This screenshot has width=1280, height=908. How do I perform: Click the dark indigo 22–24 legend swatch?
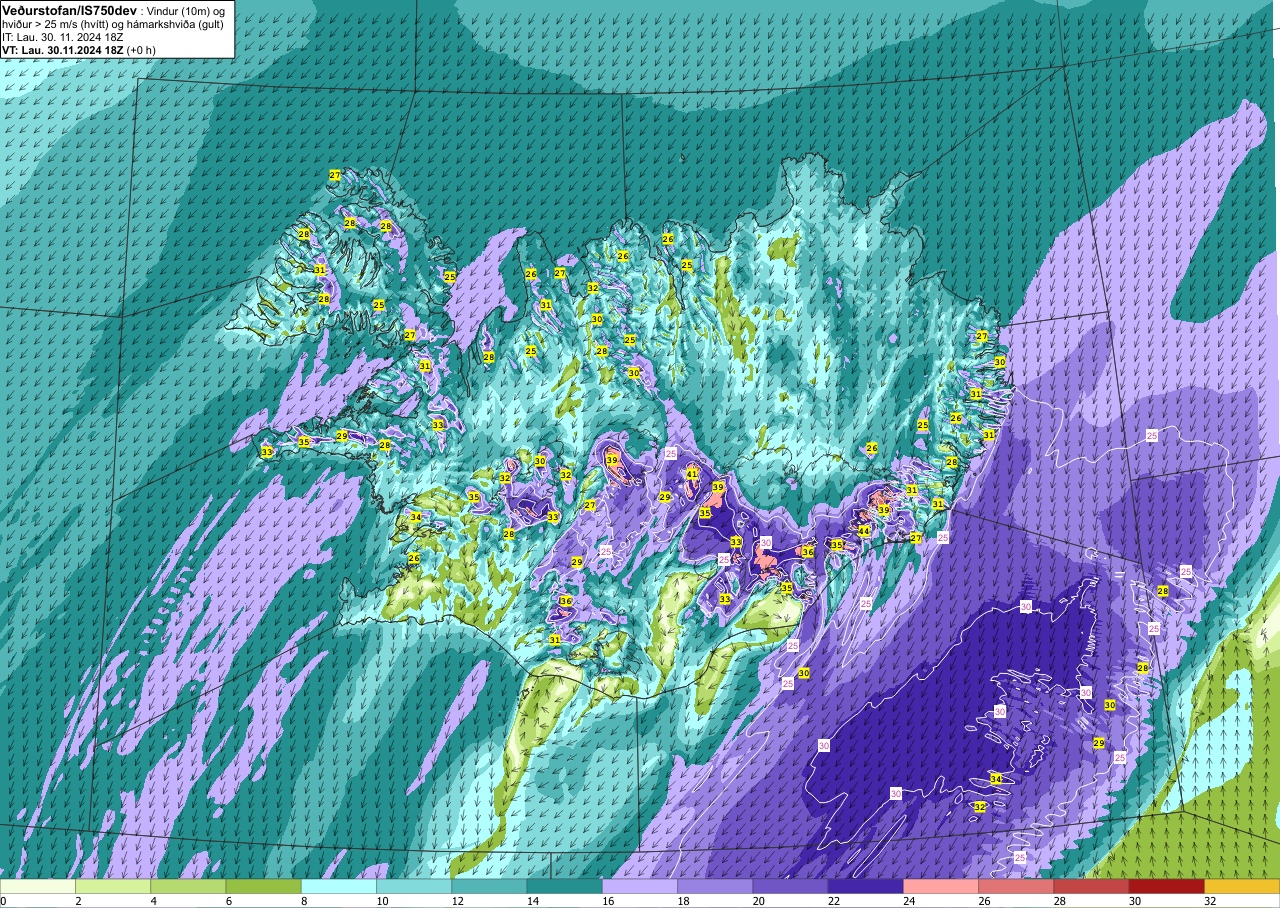click(866, 886)
